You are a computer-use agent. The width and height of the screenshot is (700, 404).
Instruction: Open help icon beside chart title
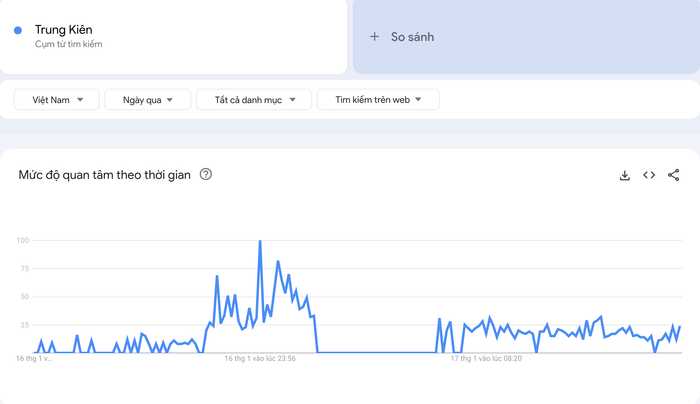(x=206, y=175)
